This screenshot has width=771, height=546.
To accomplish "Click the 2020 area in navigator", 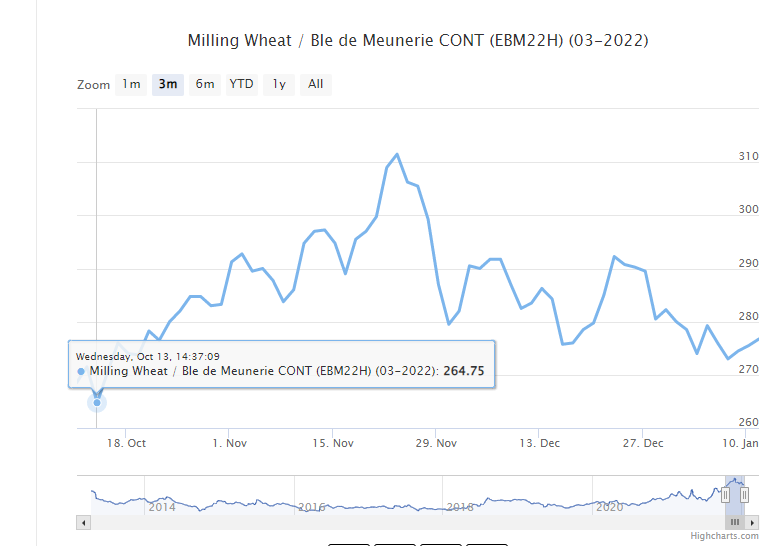I will coord(609,507).
